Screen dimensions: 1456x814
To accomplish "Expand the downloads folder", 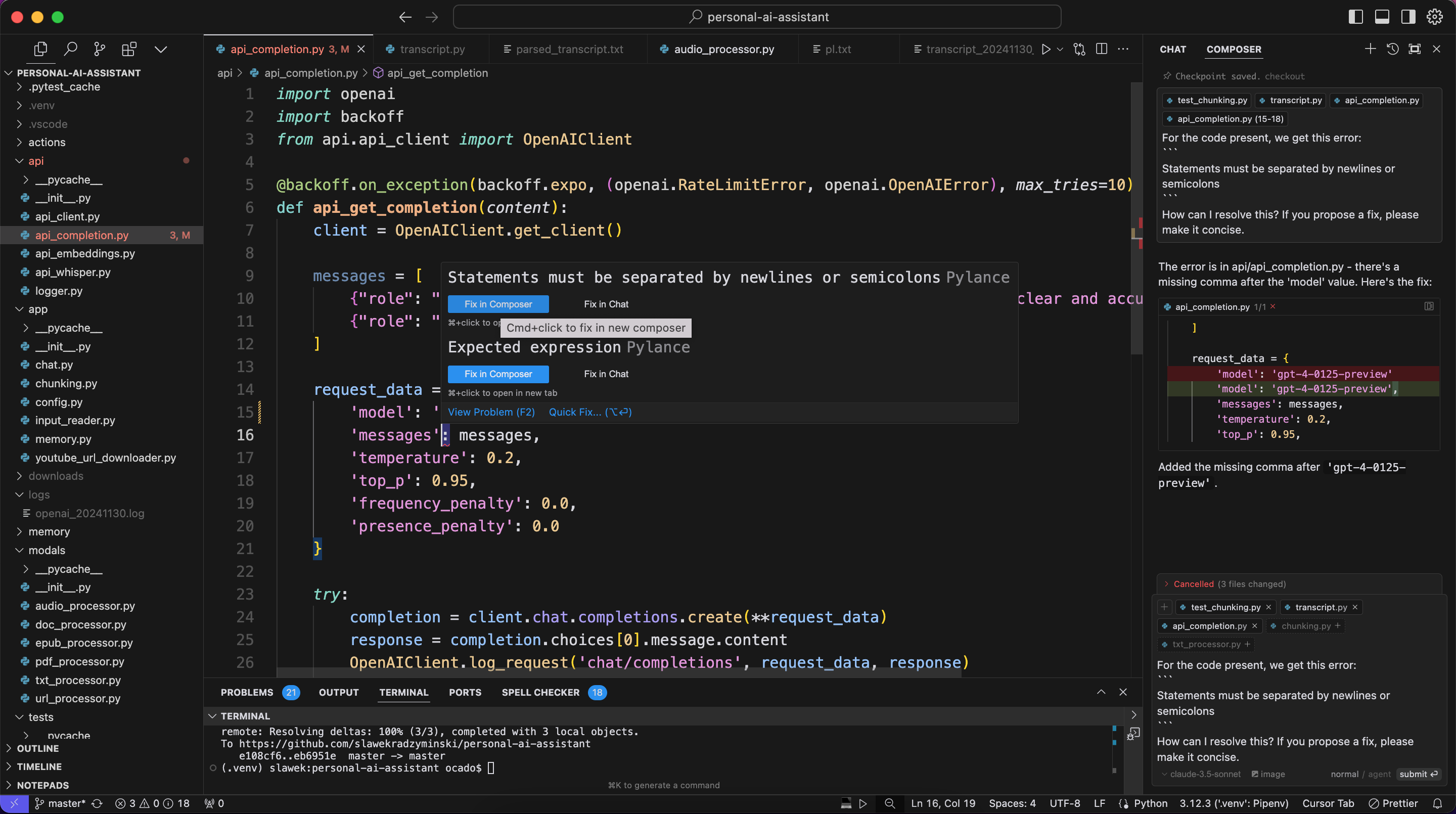I will point(102,476).
